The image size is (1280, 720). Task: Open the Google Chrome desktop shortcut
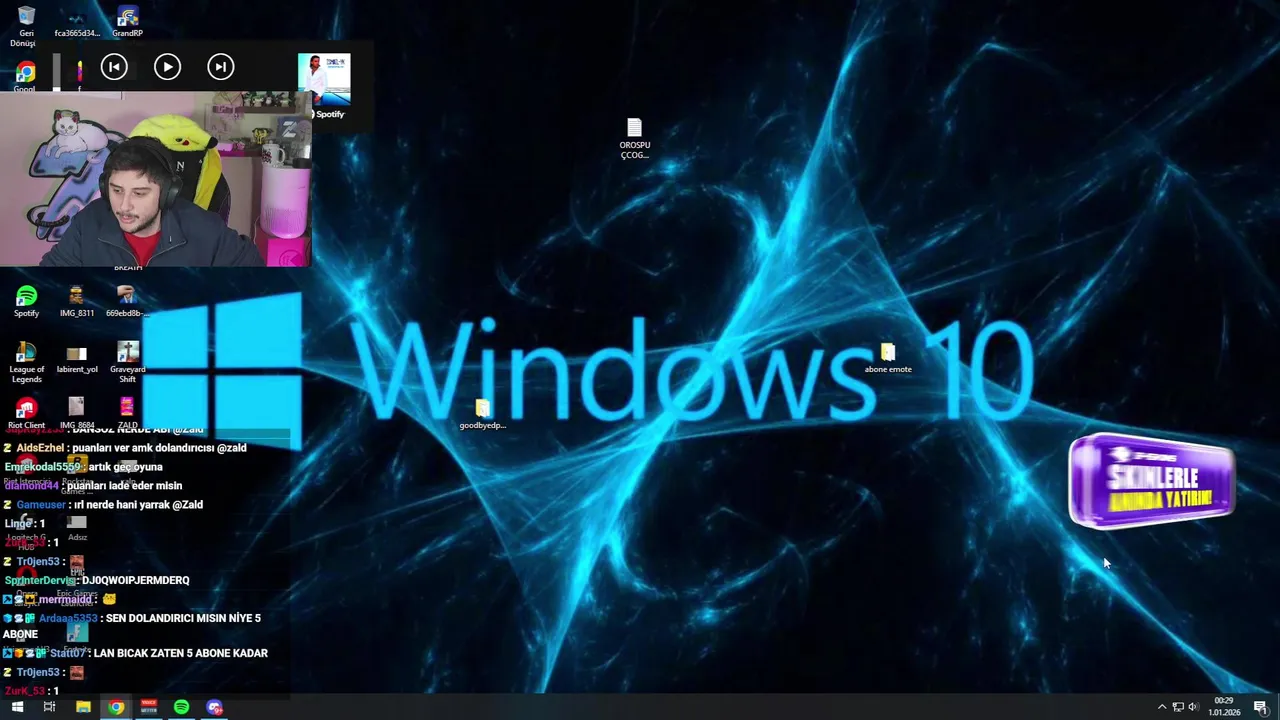point(25,76)
